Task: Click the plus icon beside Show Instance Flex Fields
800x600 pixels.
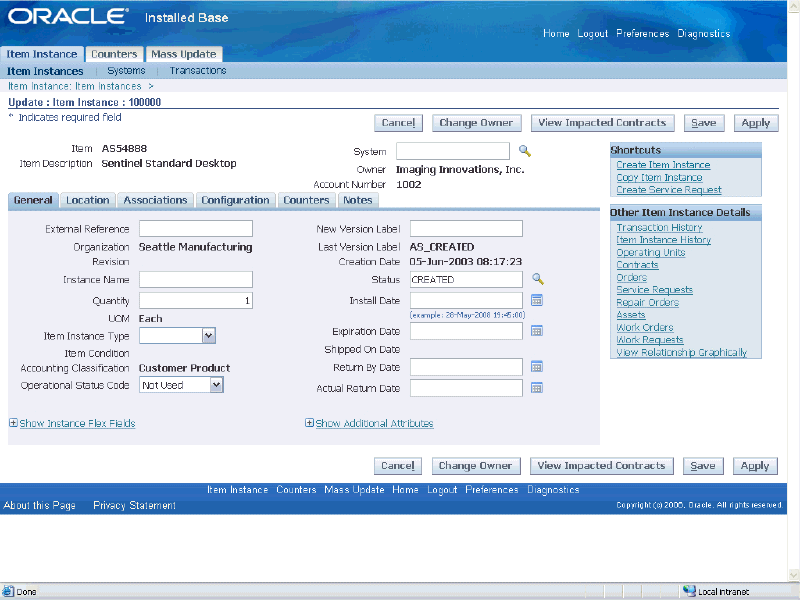Action: point(13,422)
